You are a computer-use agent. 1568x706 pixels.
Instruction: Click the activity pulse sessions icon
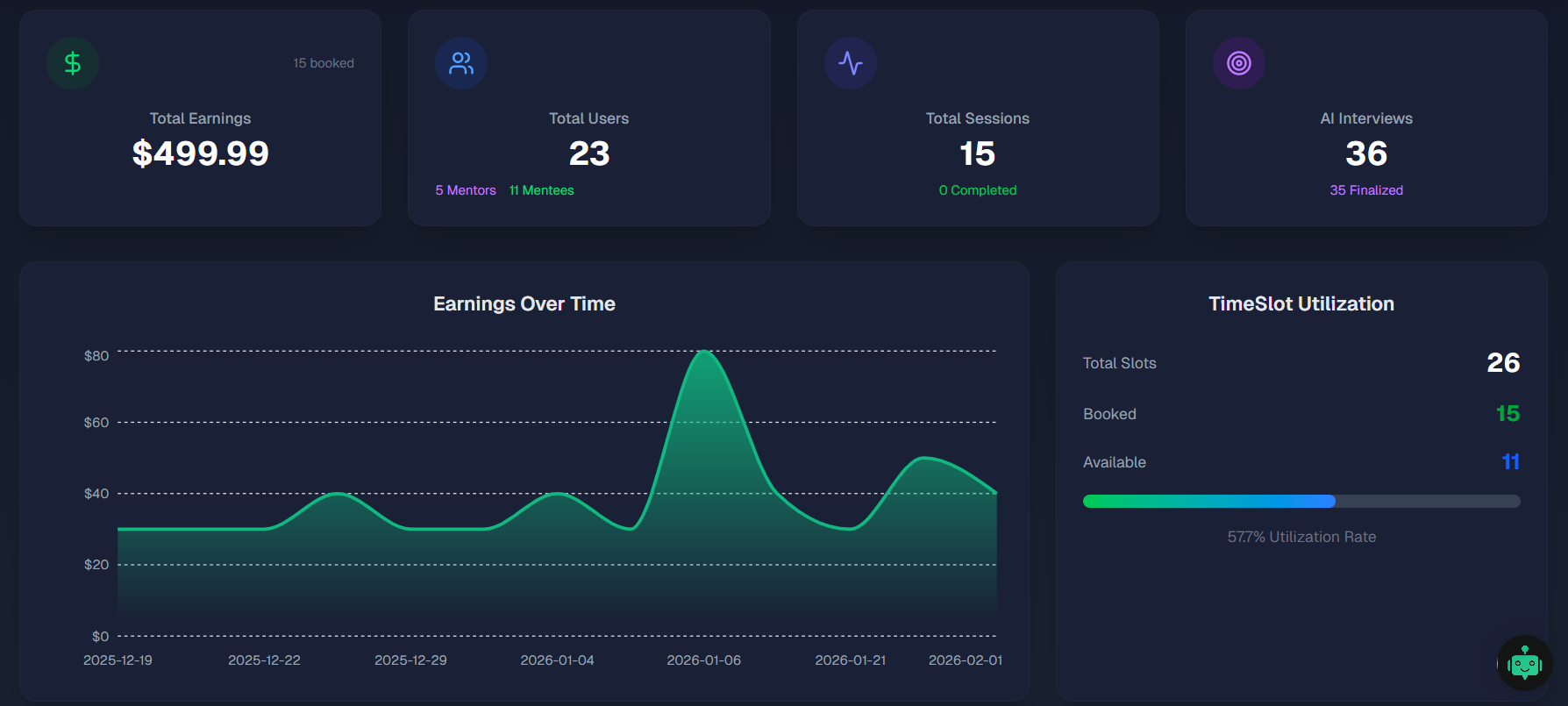[851, 63]
